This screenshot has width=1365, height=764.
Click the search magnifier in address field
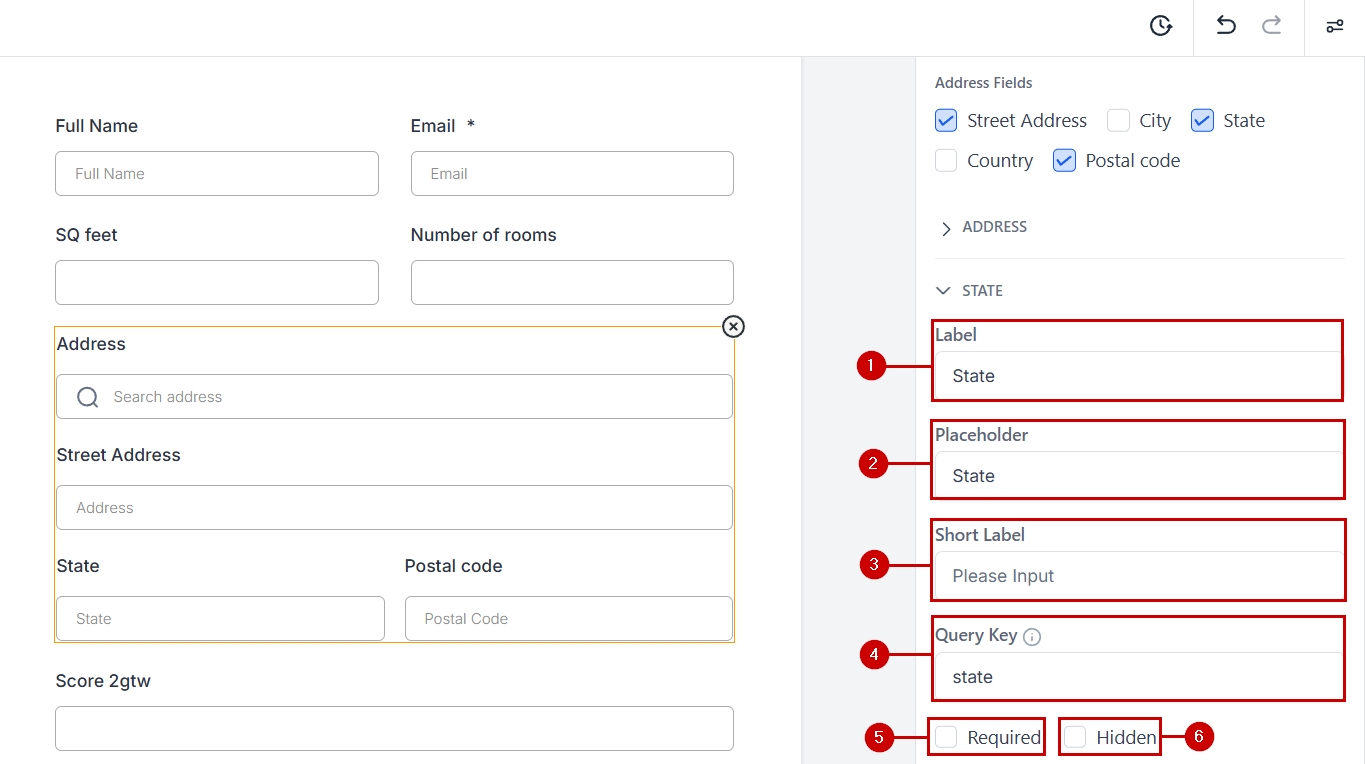[88, 397]
